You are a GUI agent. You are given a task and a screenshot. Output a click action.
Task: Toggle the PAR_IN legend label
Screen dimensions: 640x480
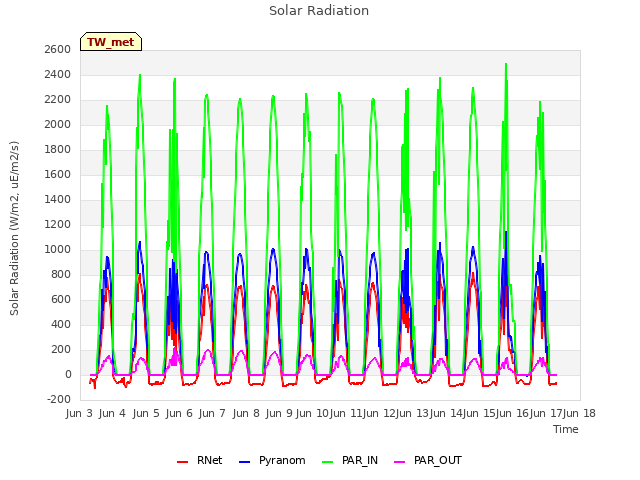[360, 460]
